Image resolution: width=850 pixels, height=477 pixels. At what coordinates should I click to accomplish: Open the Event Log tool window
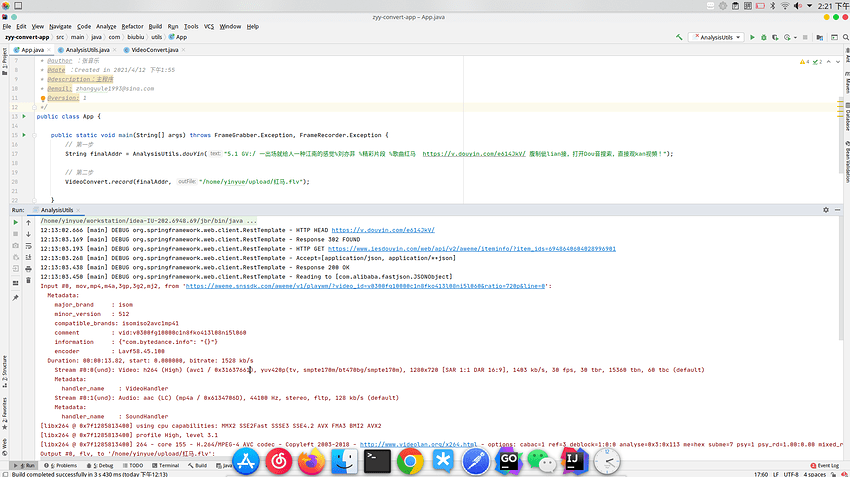click(825, 466)
